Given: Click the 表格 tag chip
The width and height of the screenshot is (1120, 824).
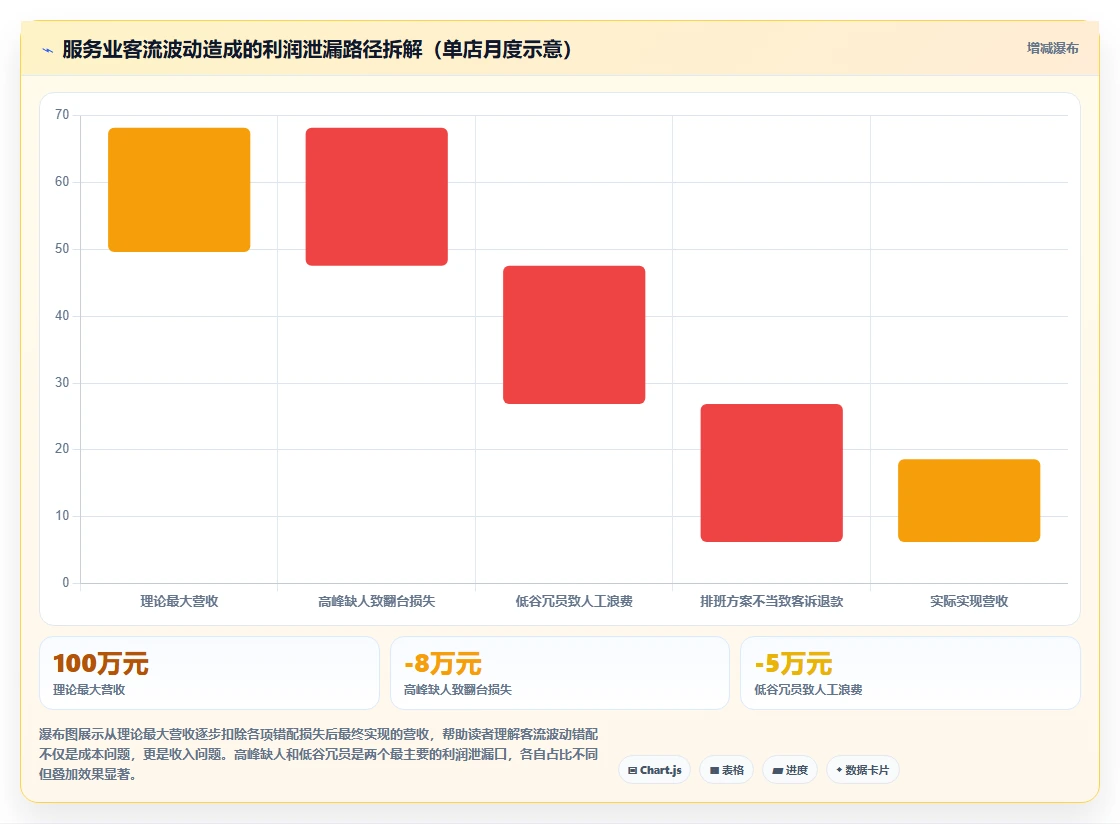Looking at the screenshot, I should tap(726, 770).
